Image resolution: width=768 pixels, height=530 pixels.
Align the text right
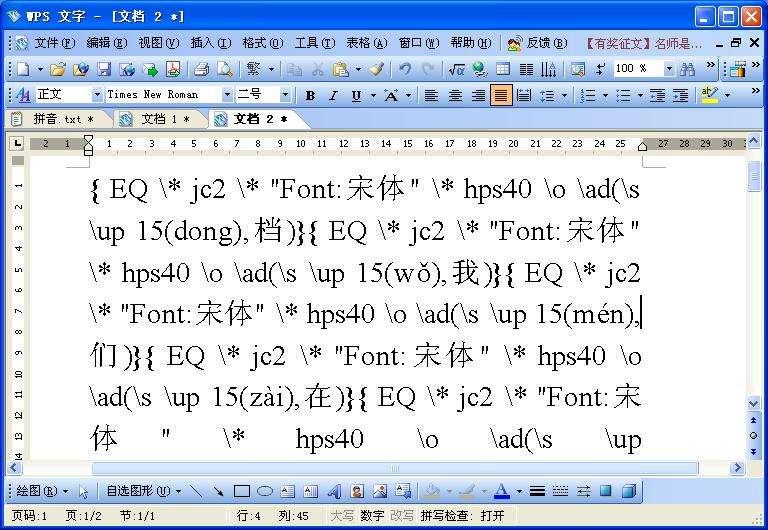tap(478, 95)
